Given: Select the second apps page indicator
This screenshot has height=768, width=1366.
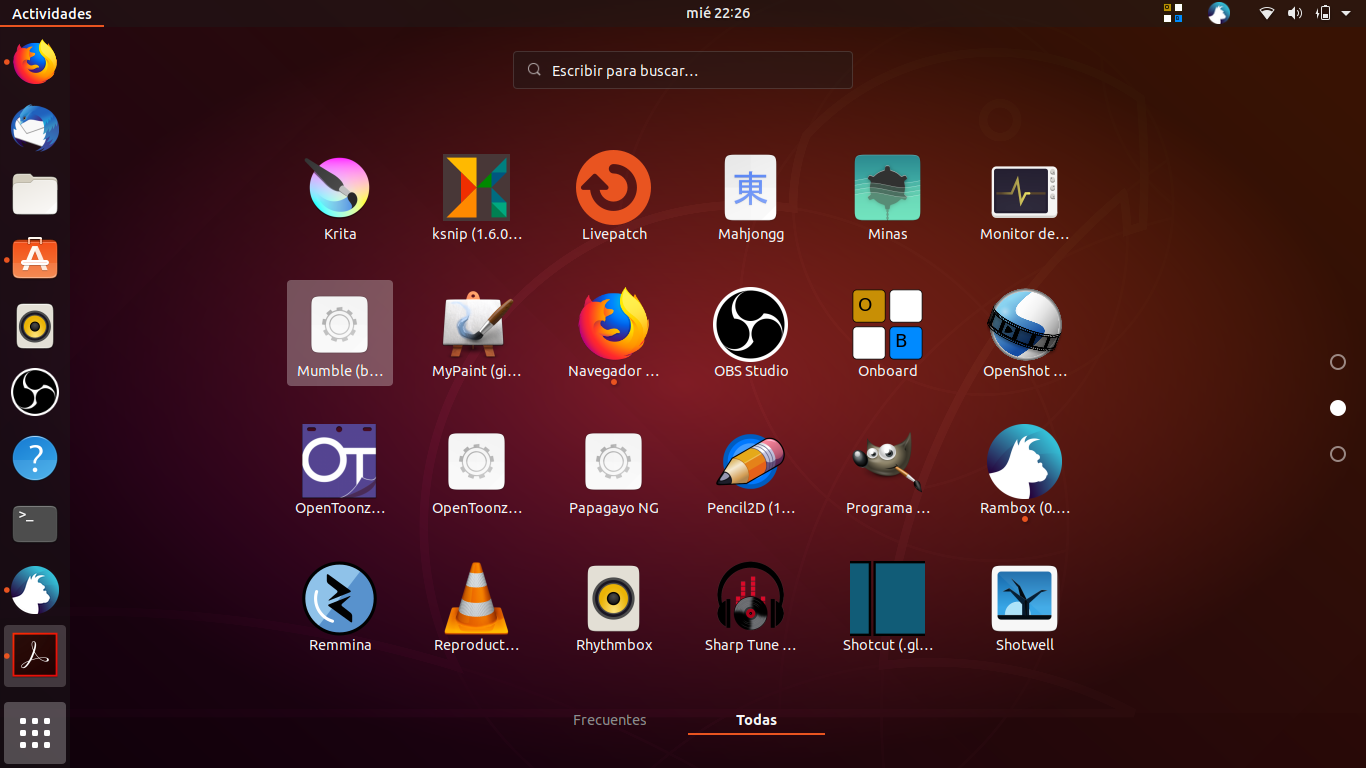Looking at the screenshot, I should coord(1338,408).
